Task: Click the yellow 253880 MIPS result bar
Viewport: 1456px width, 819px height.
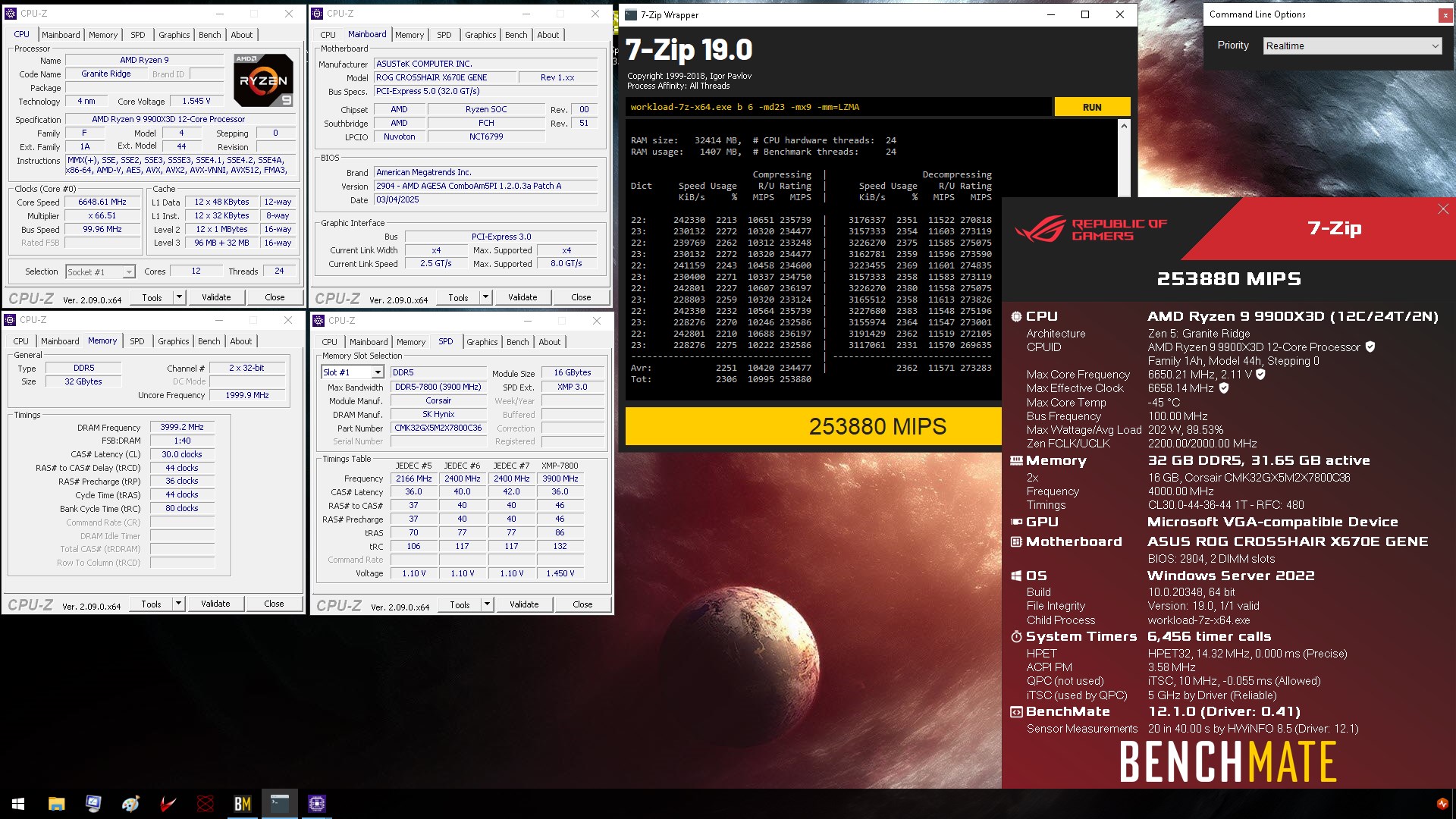Action: coord(814,426)
